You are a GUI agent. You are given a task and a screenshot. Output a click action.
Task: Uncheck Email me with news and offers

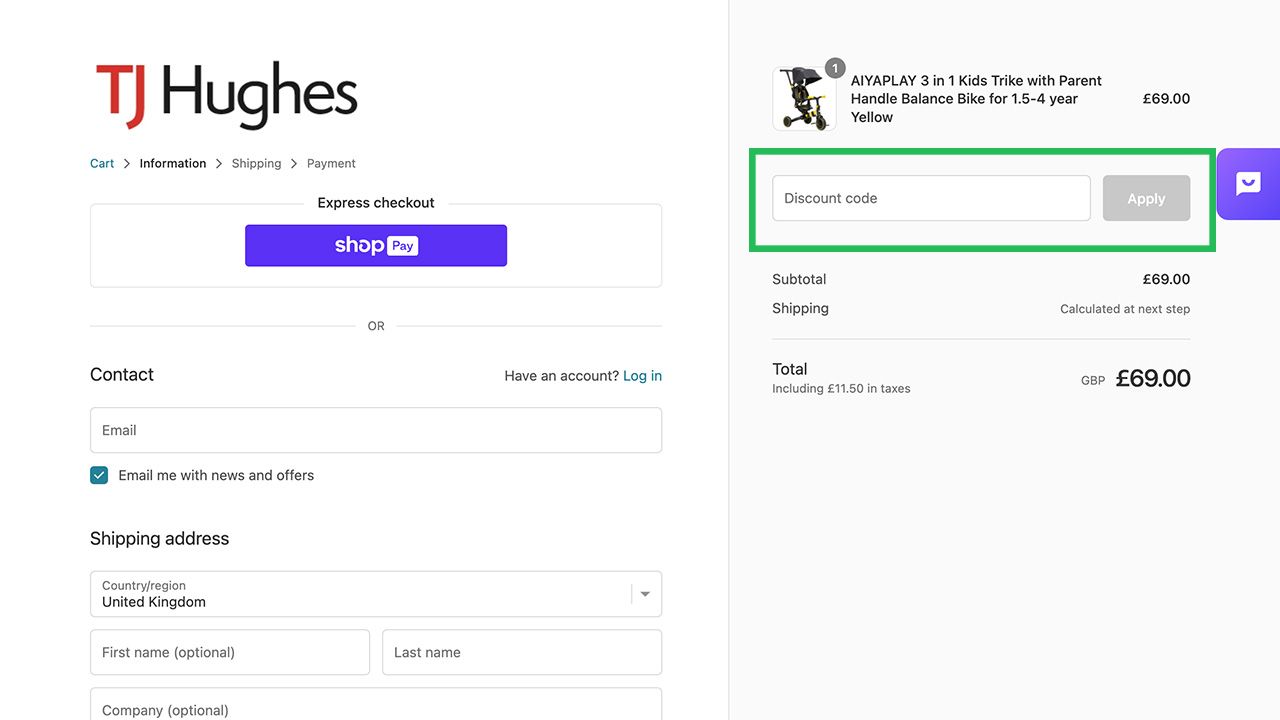(x=99, y=475)
